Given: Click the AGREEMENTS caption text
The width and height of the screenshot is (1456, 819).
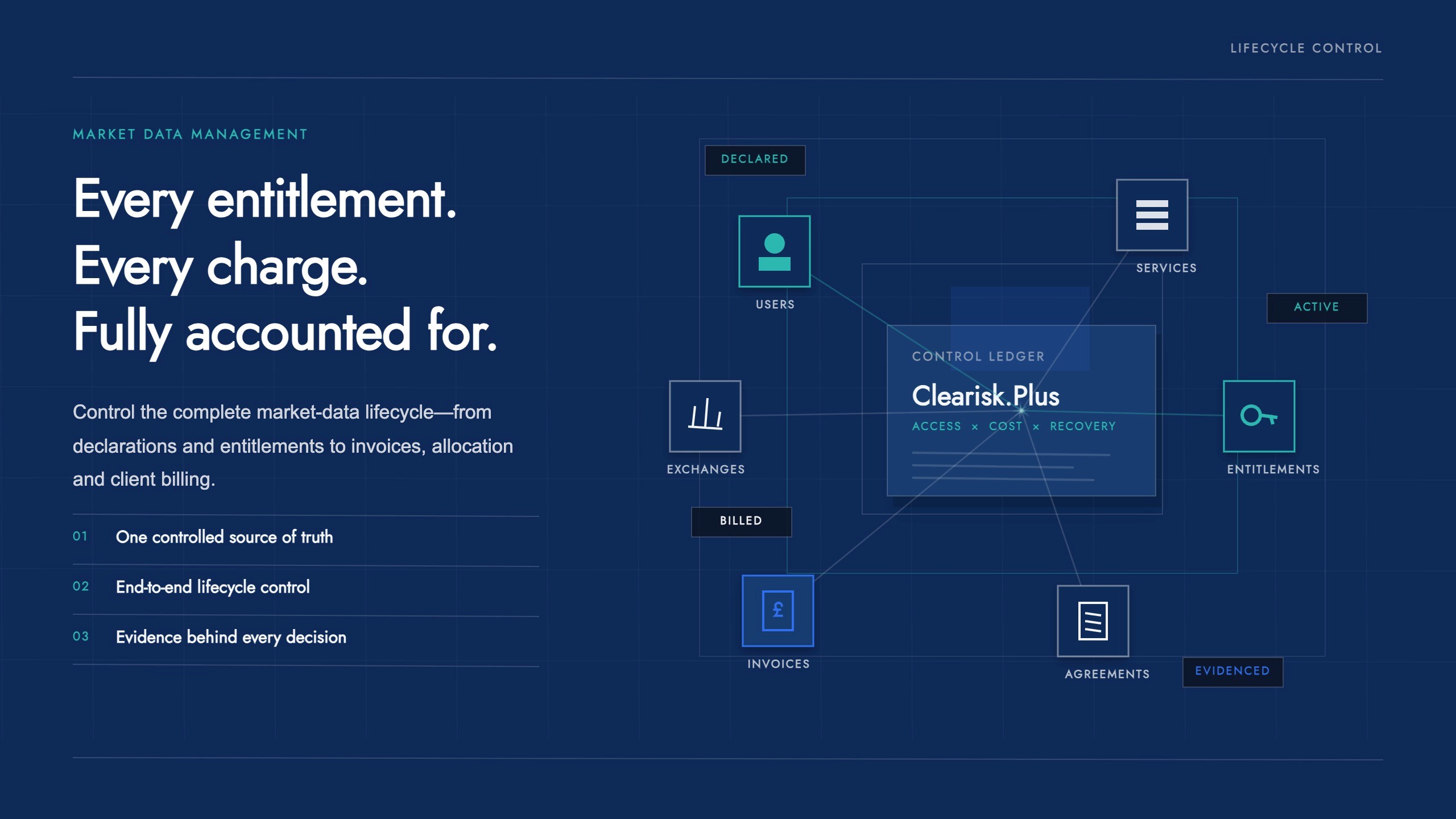Looking at the screenshot, I should click(1107, 674).
